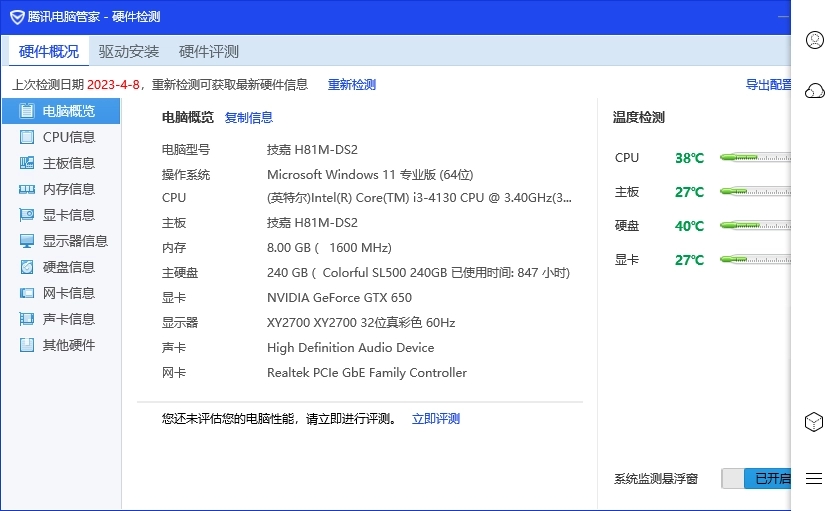Click the NVIDIA GeForce GTX 650 text
The height and width of the screenshot is (511, 830).
pos(339,297)
